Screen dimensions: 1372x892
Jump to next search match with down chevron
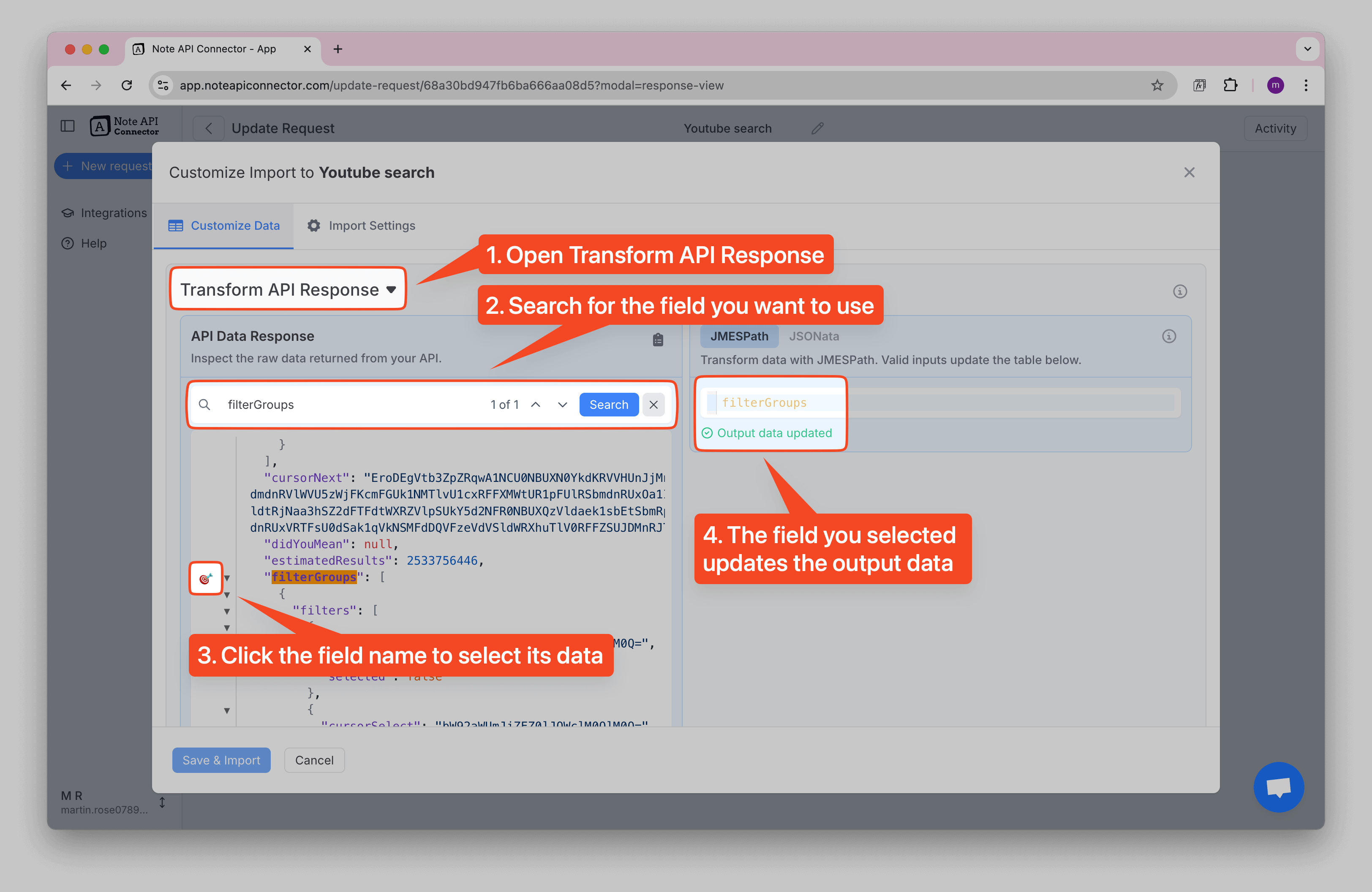coord(562,405)
